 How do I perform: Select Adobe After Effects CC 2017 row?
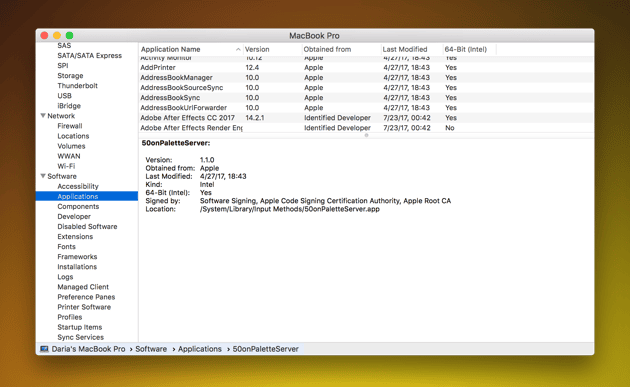[x=366, y=118]
